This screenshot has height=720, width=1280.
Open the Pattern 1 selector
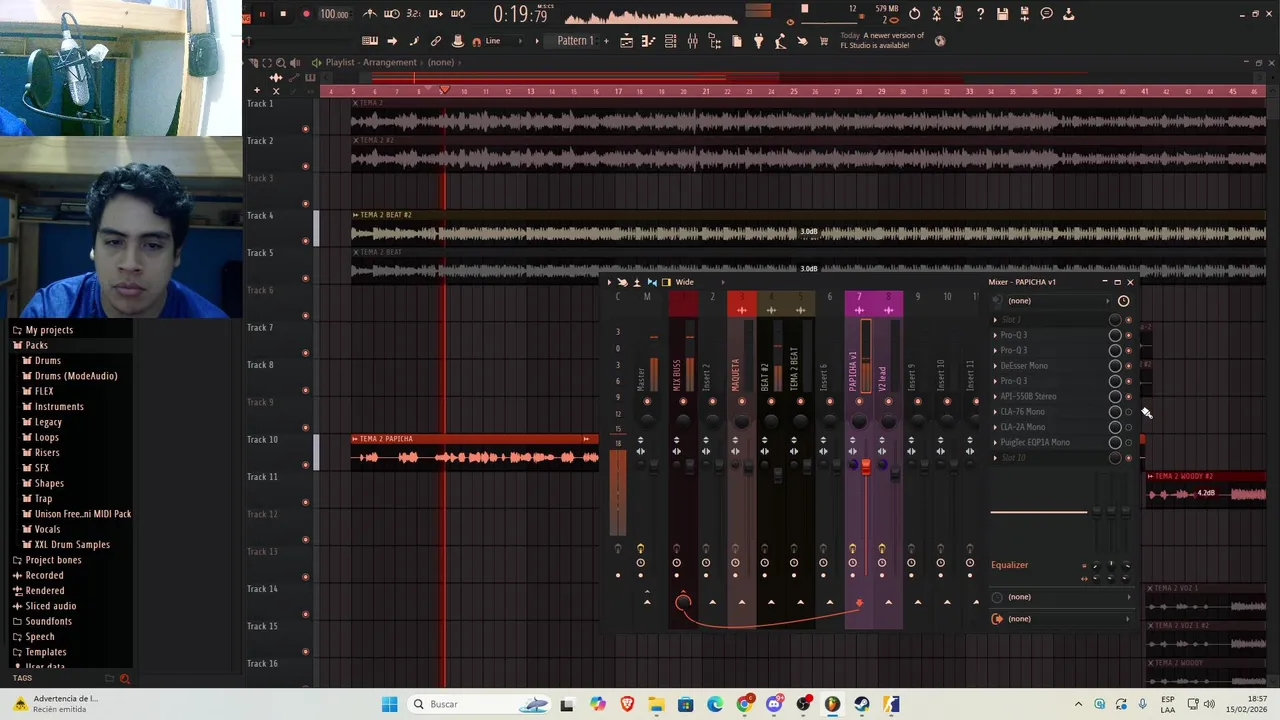tap(575, 41)
